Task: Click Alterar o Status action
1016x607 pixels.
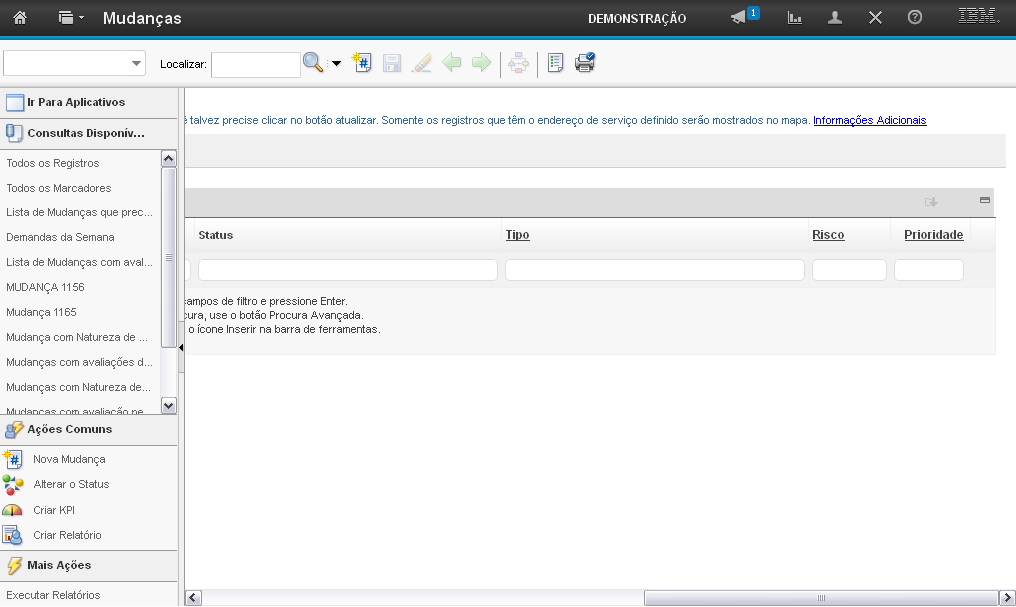Action: pyautogui.click(x=71, y=484)
